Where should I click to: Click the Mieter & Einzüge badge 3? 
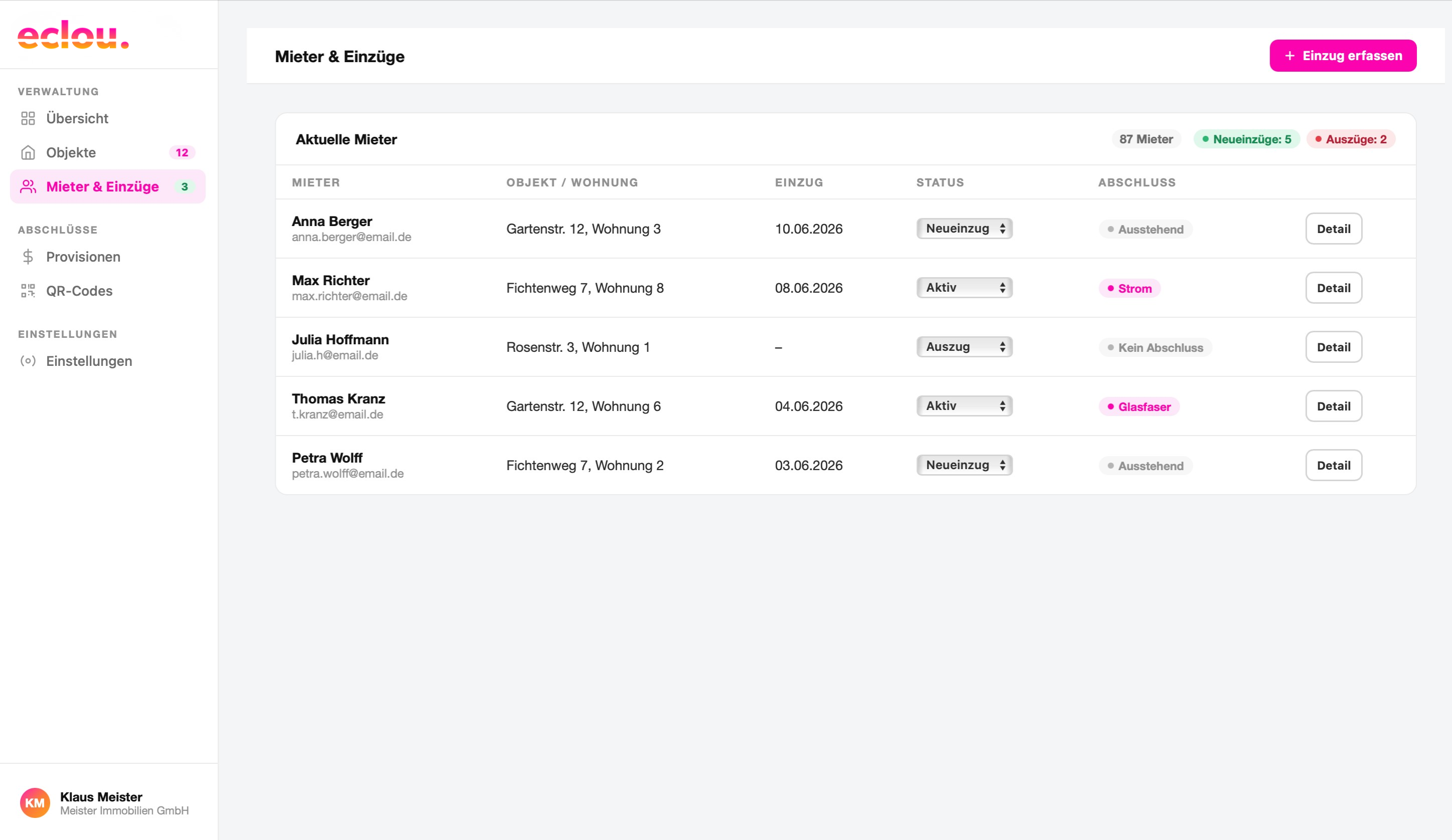[x=185, y=186]
